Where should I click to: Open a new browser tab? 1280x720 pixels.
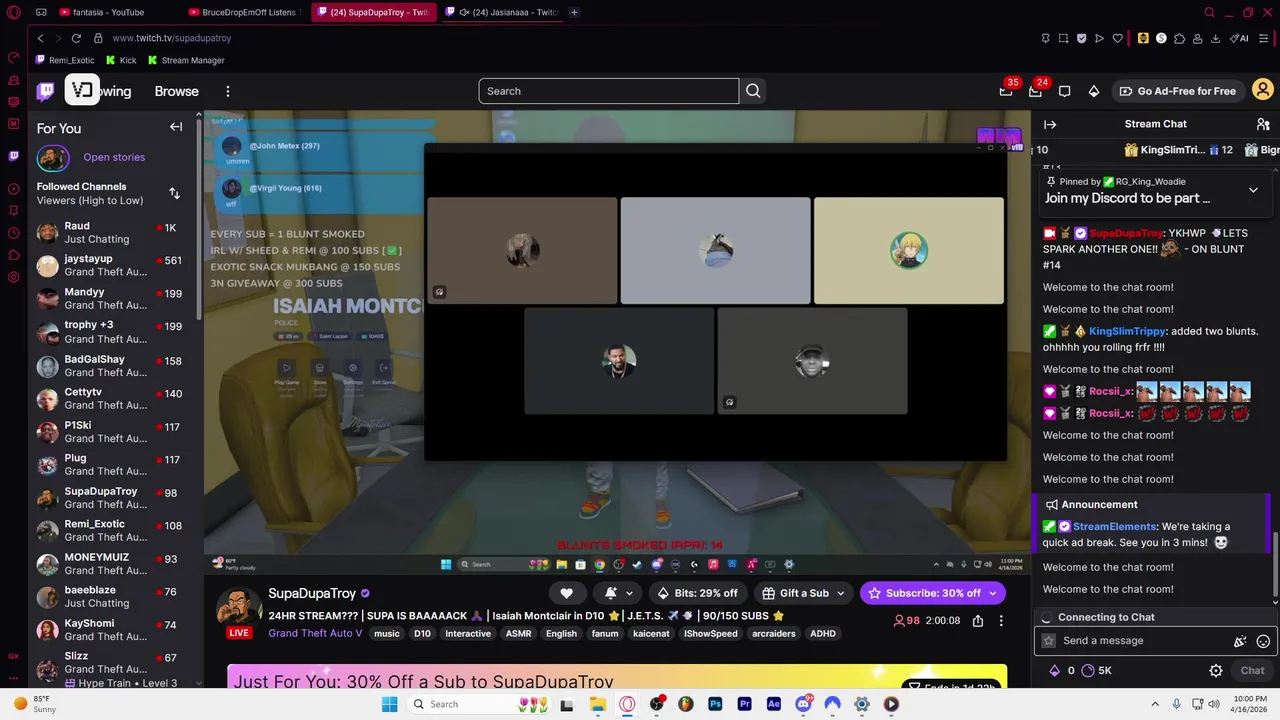573,12
